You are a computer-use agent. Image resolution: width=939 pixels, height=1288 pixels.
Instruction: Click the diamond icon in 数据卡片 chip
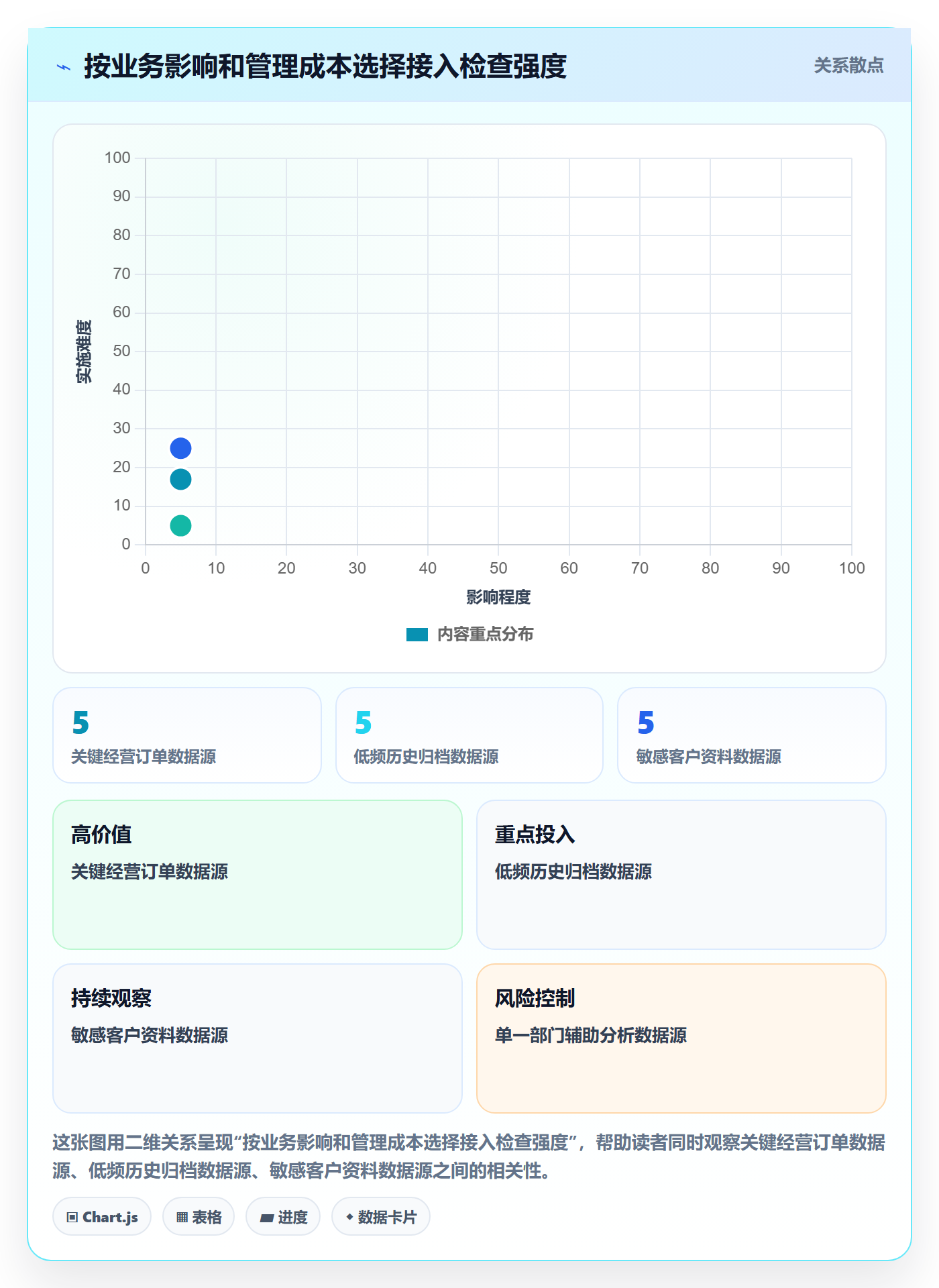[x=349, y=1217]
